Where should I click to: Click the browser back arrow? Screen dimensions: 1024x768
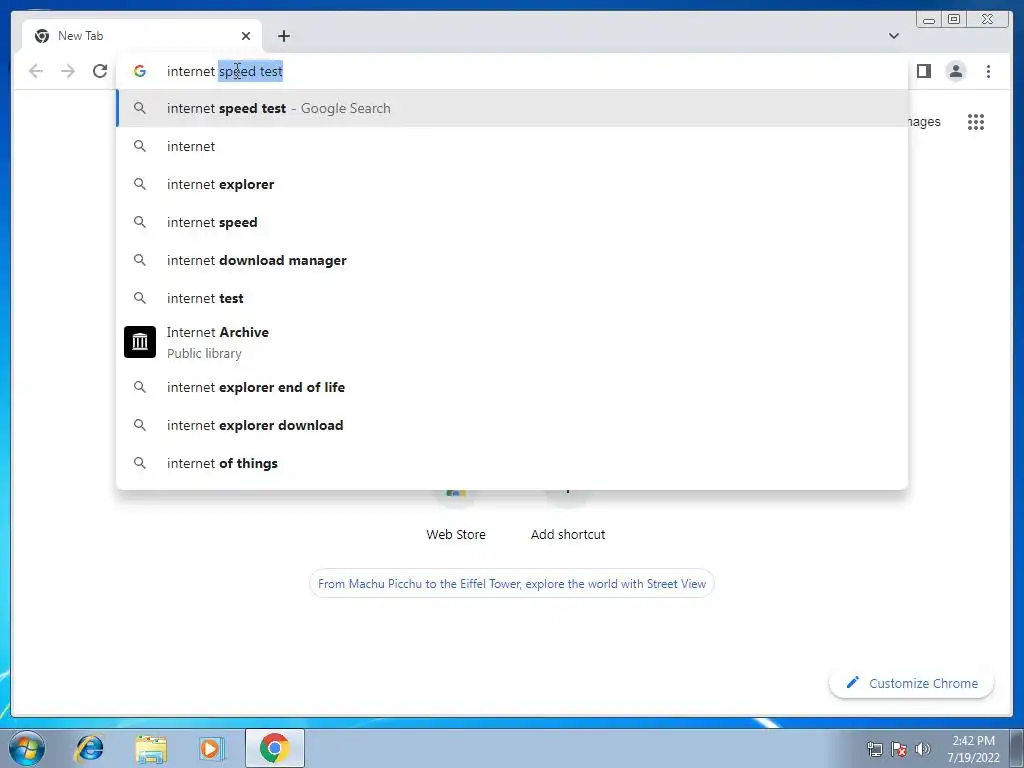coord(36,71)
